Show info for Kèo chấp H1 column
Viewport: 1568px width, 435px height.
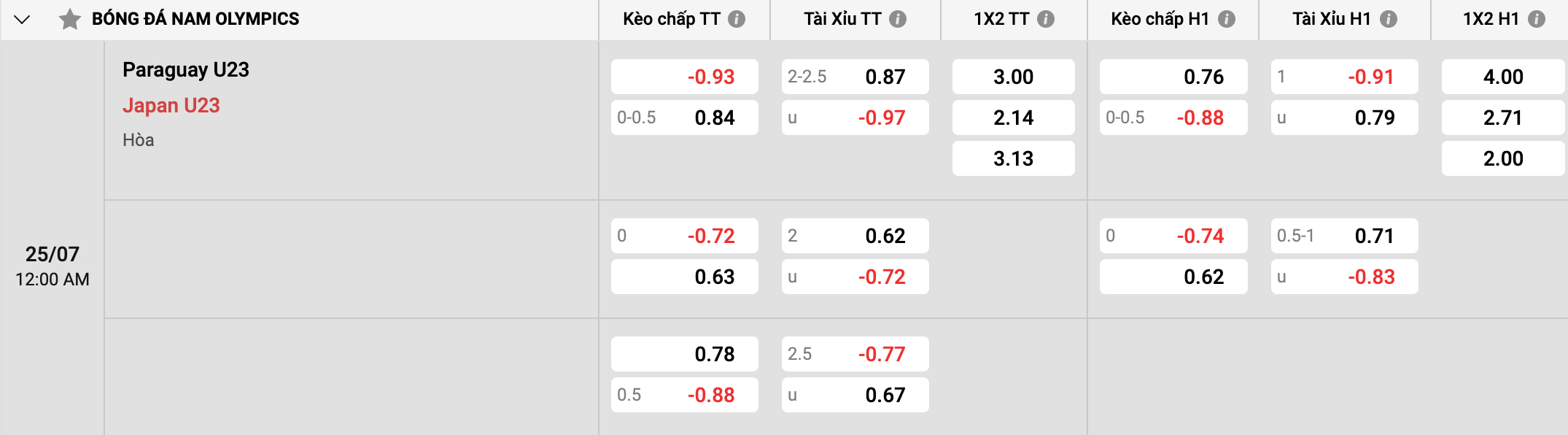1227,19
